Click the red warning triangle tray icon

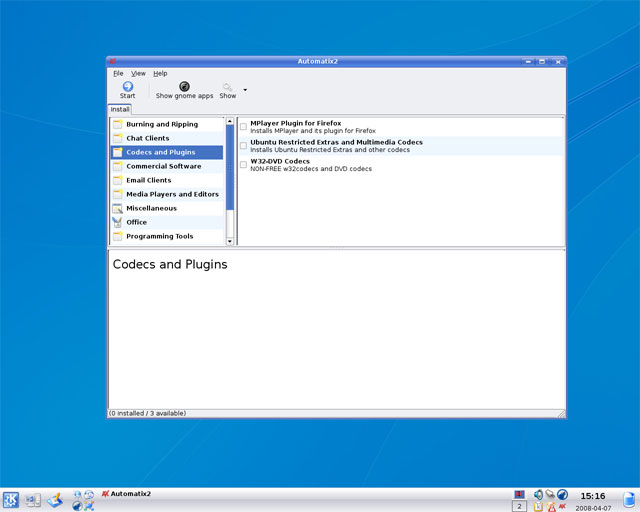click(551, 507)
